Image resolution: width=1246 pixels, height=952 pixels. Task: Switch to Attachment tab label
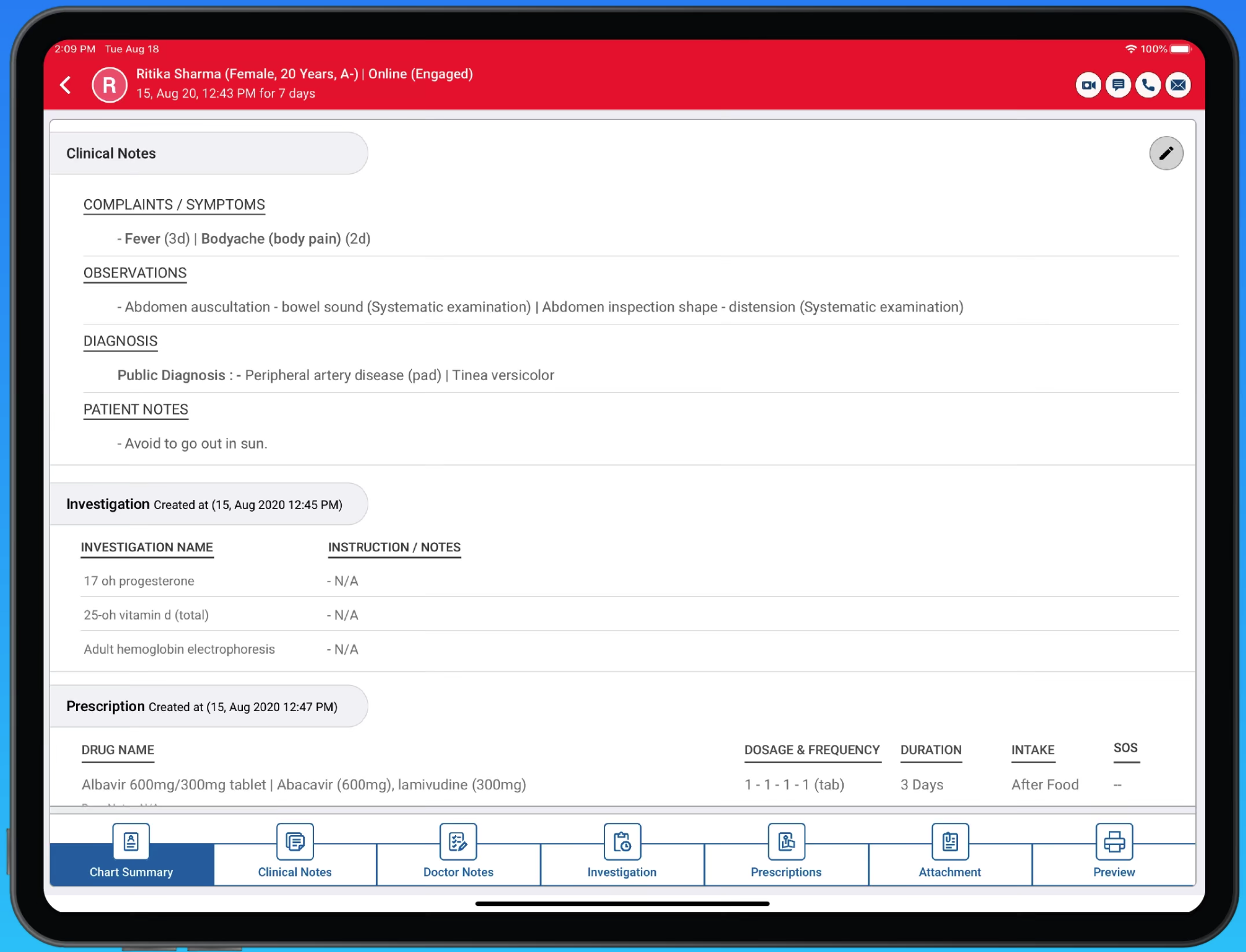coord(950,872)
